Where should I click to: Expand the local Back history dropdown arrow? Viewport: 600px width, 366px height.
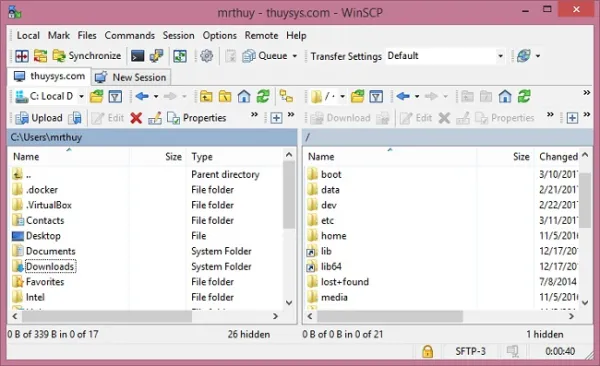[156, 96]
